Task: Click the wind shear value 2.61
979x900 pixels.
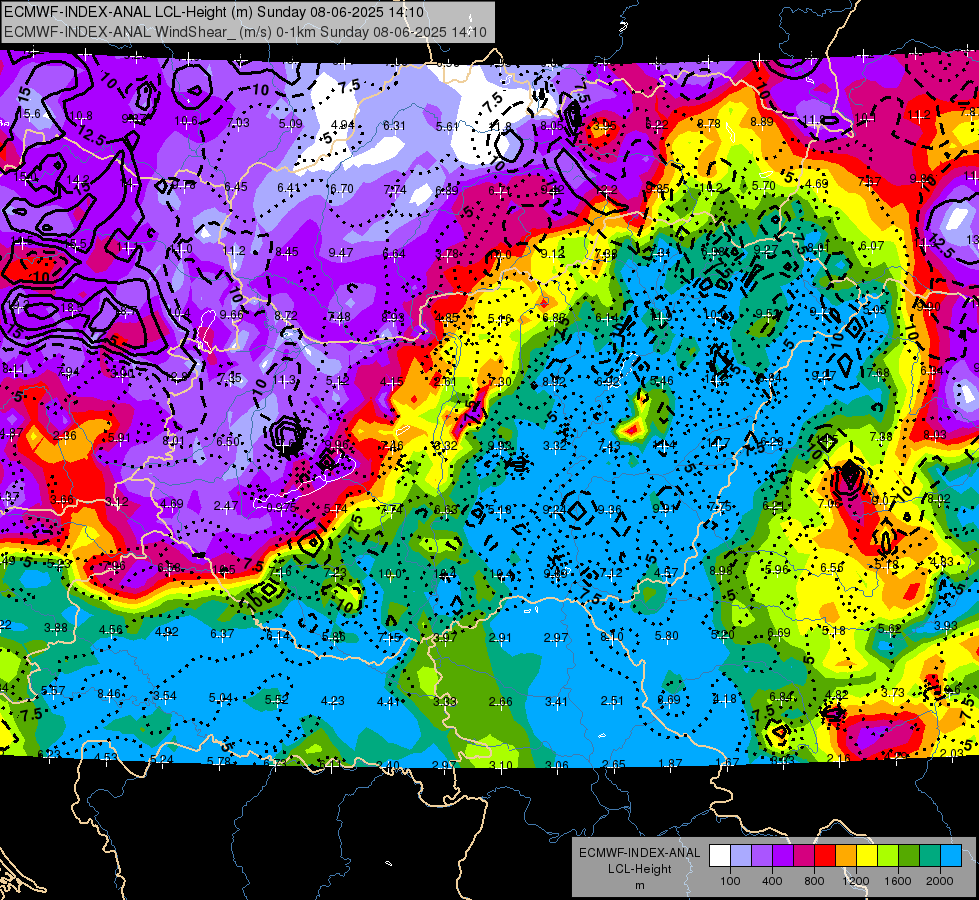Action: click(445, 382)
